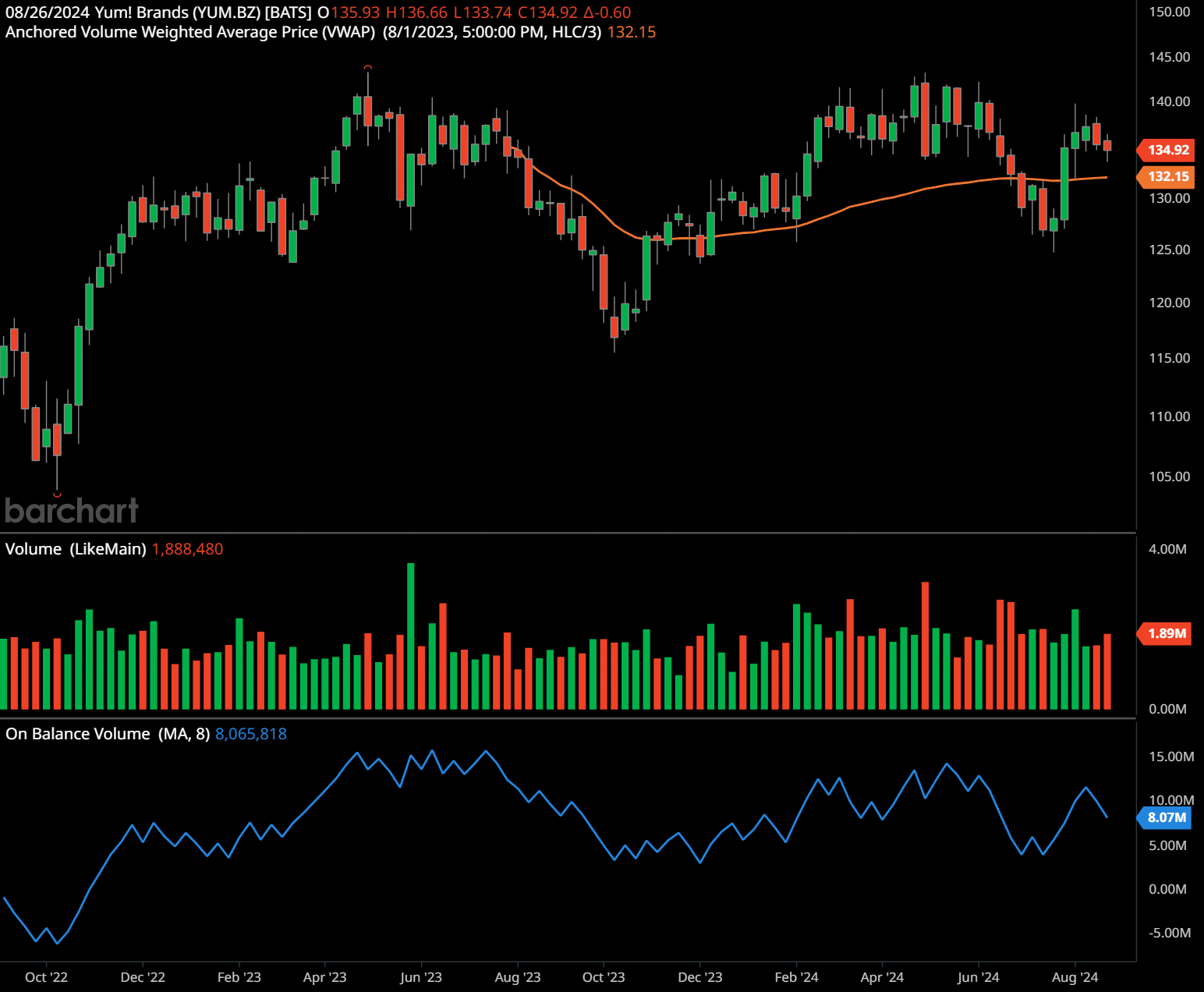Click the Volume (LikeMain) indicator label
The width and height of the screenshot is (1204, 992).
click(76, 549)
